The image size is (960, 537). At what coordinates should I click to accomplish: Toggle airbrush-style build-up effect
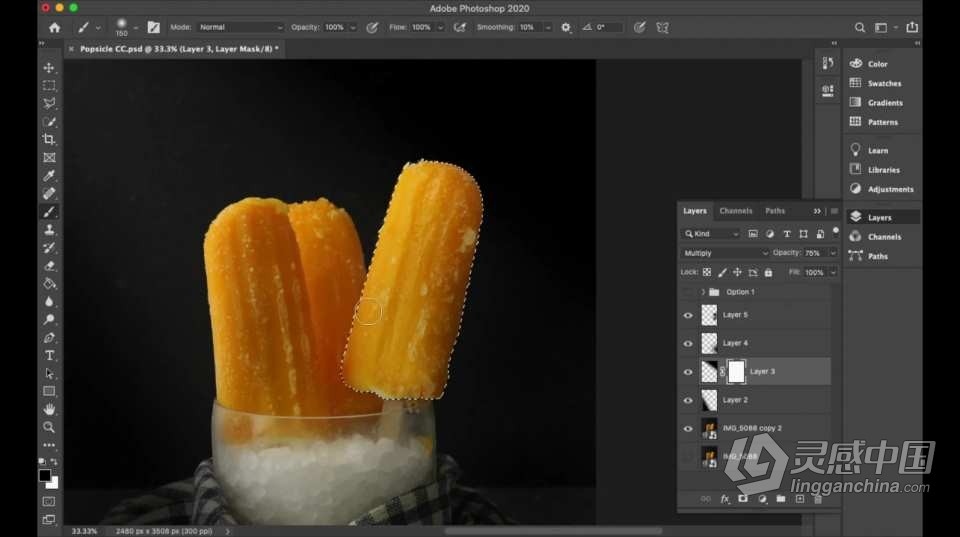460,28
